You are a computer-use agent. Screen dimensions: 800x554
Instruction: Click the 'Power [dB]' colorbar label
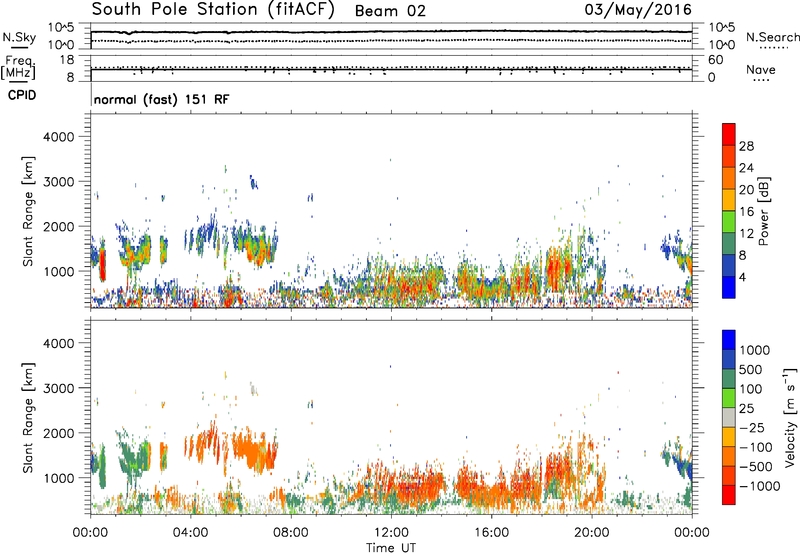(763, 211)
